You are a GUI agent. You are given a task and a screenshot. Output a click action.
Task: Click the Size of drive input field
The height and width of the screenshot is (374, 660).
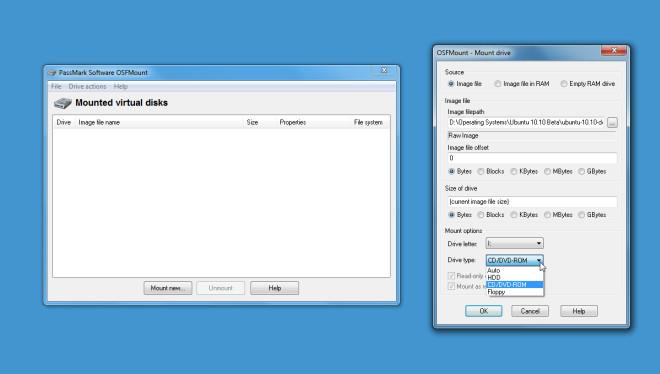pyautogui.click(x=532, y=202)
